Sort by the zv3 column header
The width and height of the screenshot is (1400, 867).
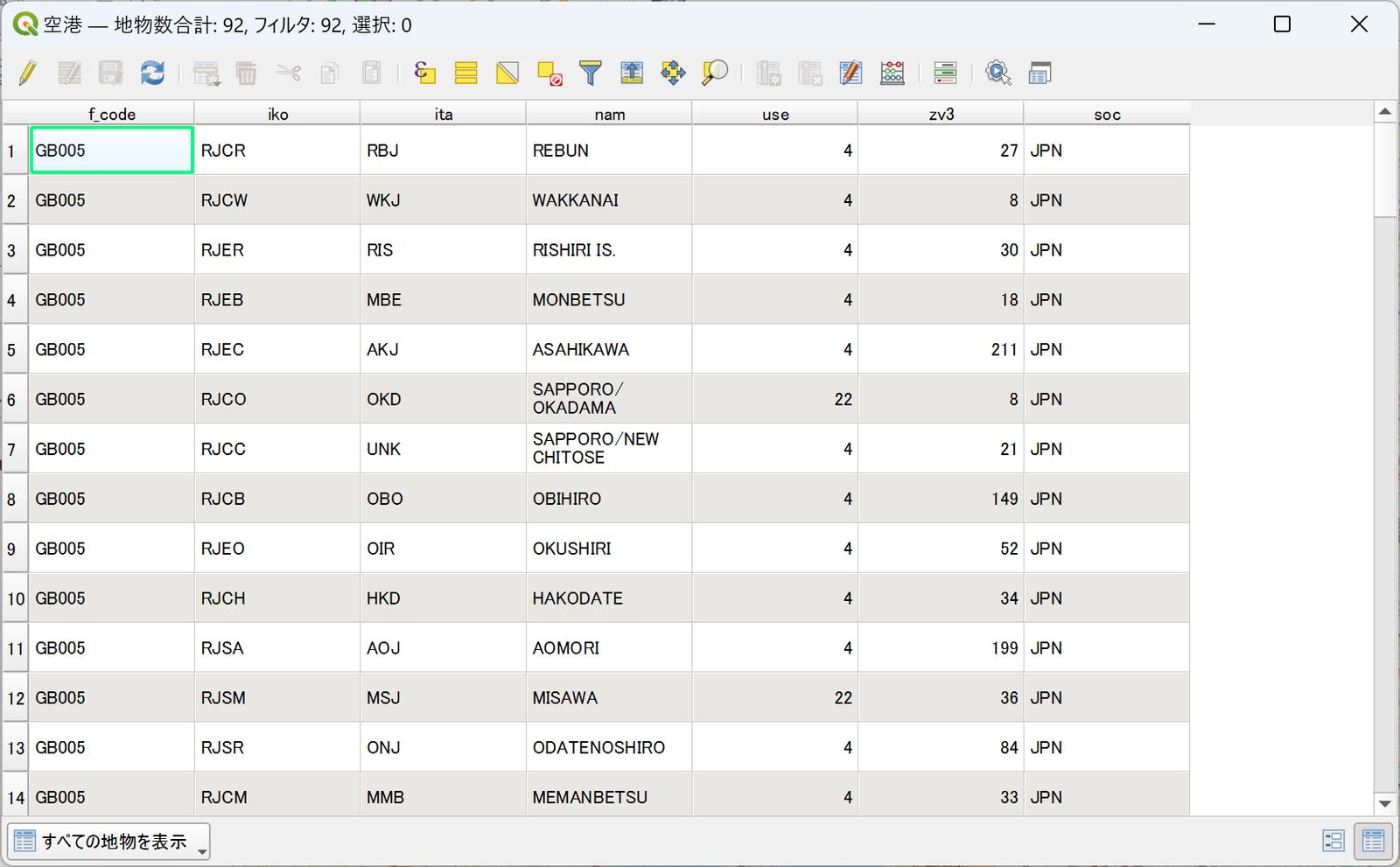[941, 114]
